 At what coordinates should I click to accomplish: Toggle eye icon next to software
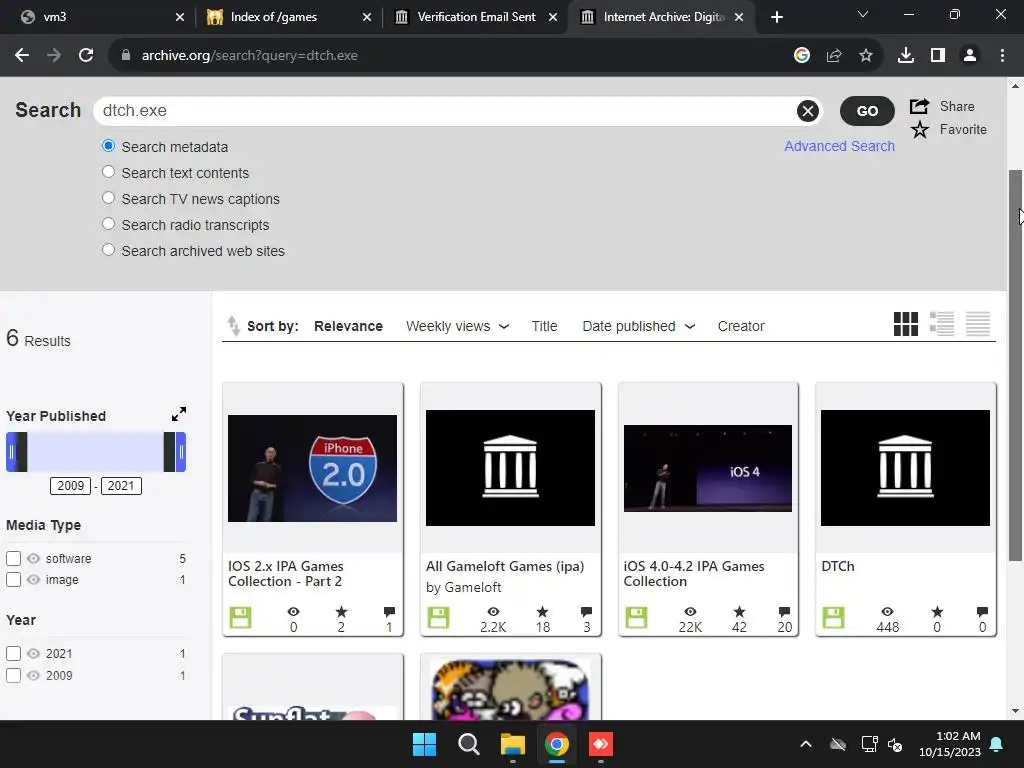33,558
